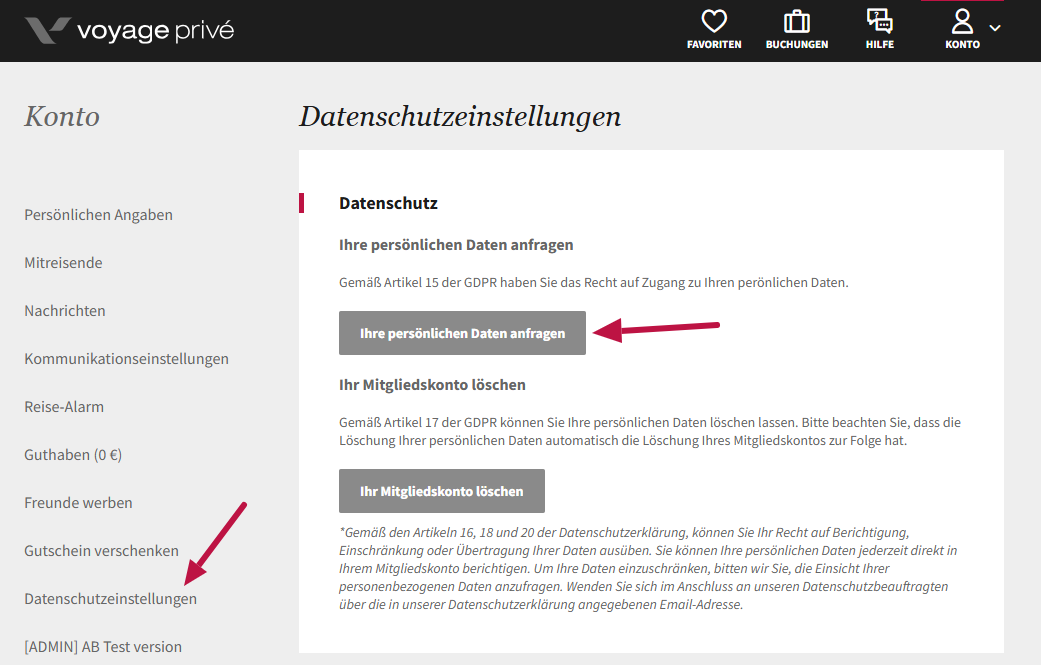The image size is (1041, 665).
Task: Open Persönlichen Angaben in sidebar
Action: [x=98, y=215]
